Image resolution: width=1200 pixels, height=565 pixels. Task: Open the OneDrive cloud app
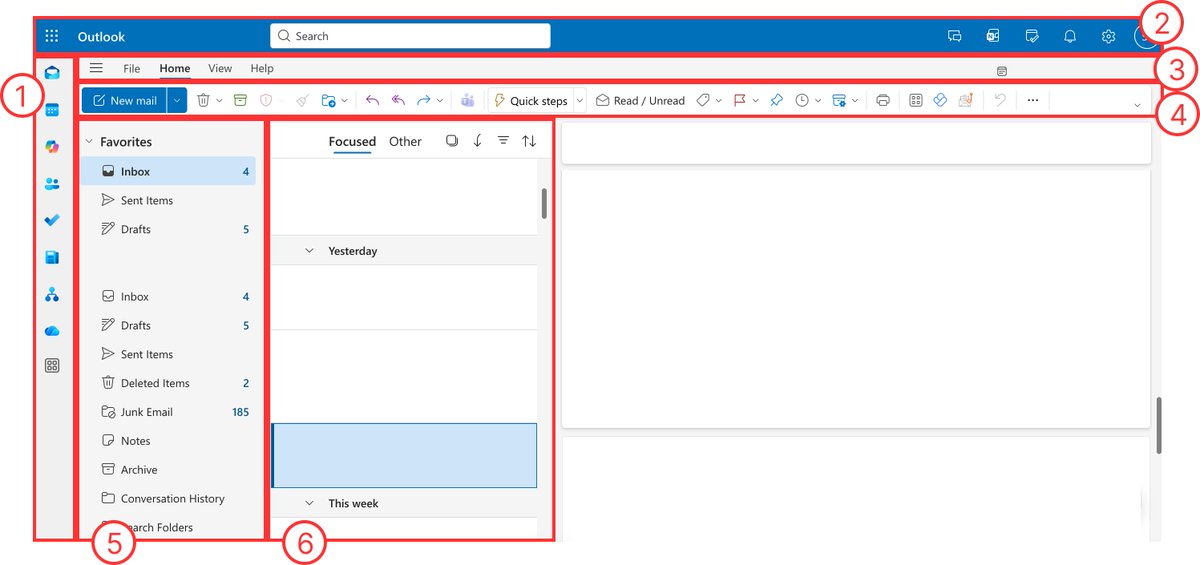tap(52, 331)
